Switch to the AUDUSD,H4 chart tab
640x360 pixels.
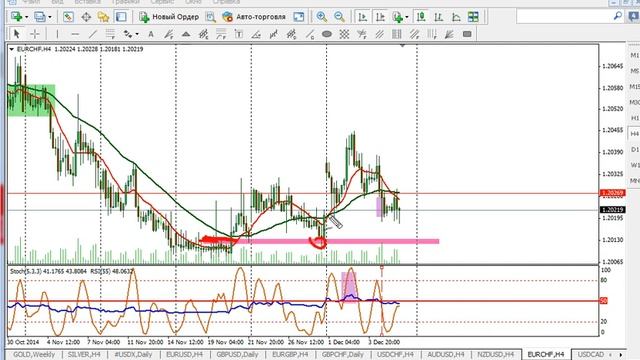coord(446,354)
